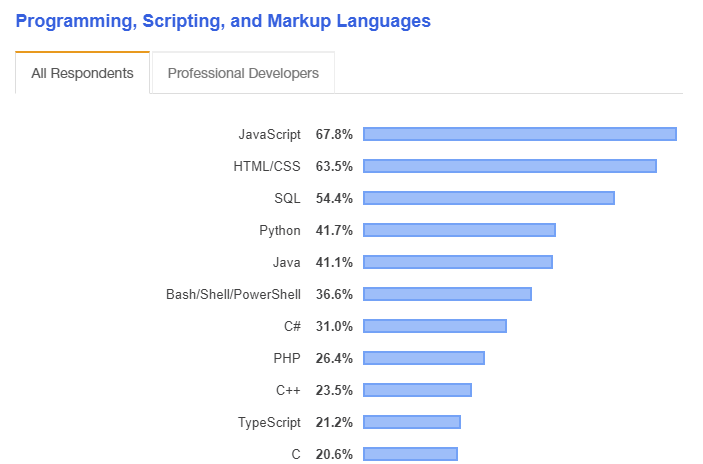Image resolution: width=703 pixels, height=464 pixels.
Task: Select the 41.1% value
Action: point(334,262)
